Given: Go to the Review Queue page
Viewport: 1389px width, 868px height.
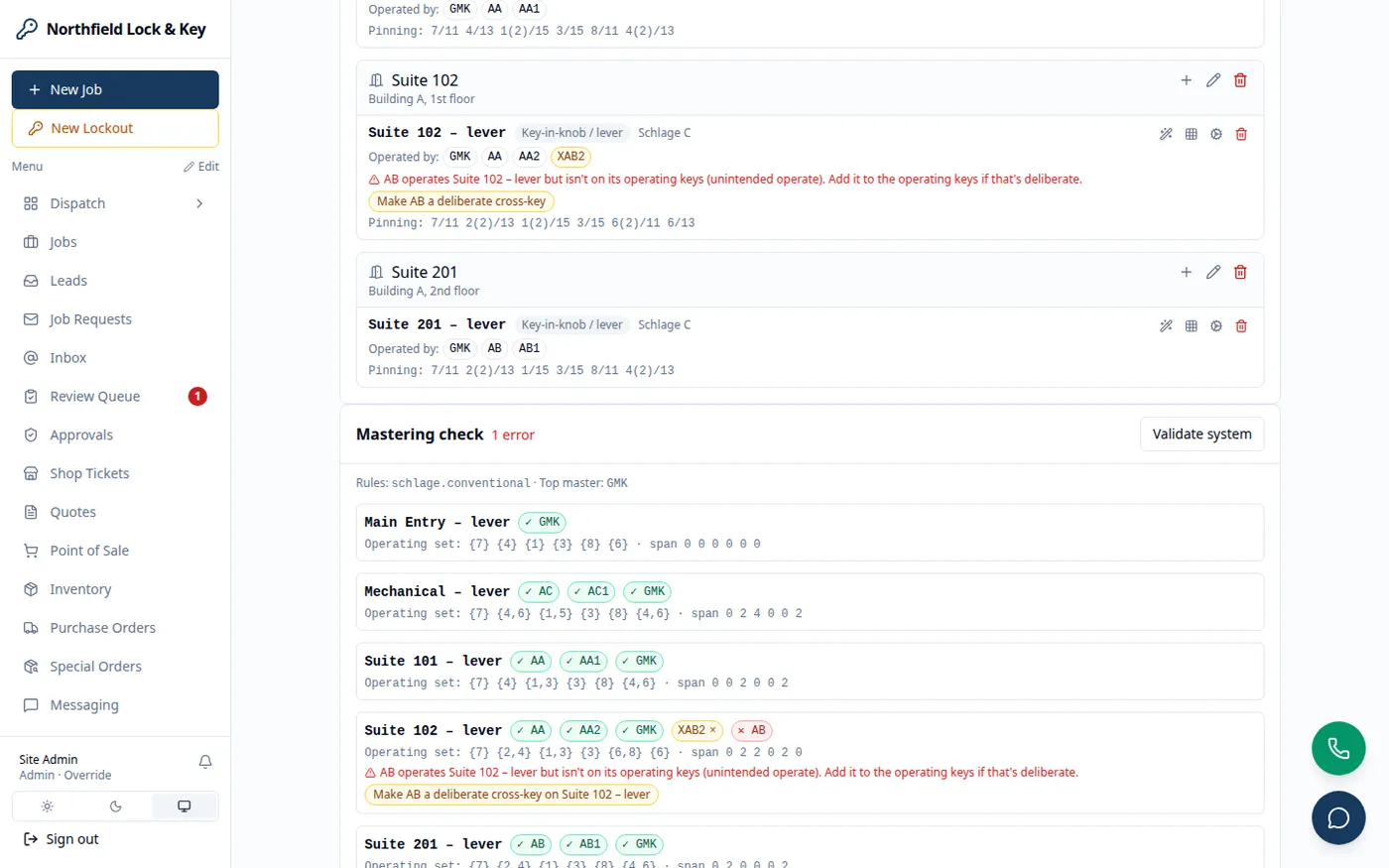Looking at the screenshot, I should [115, 397].
